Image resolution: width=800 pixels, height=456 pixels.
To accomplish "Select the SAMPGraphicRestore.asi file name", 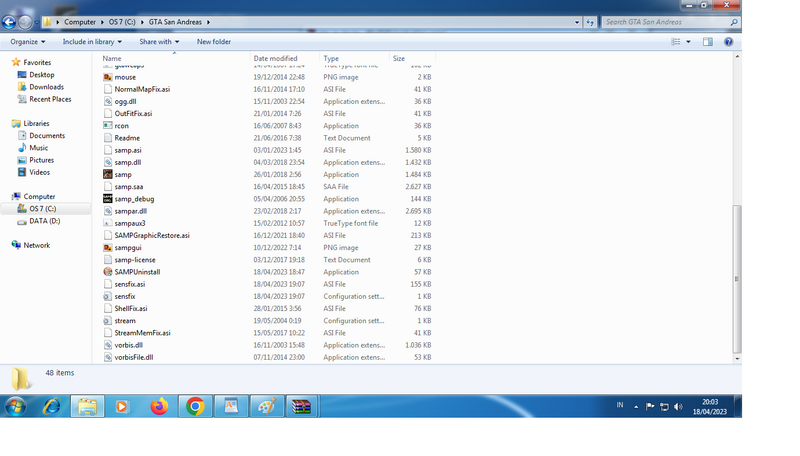I will (x=152, y=236).
